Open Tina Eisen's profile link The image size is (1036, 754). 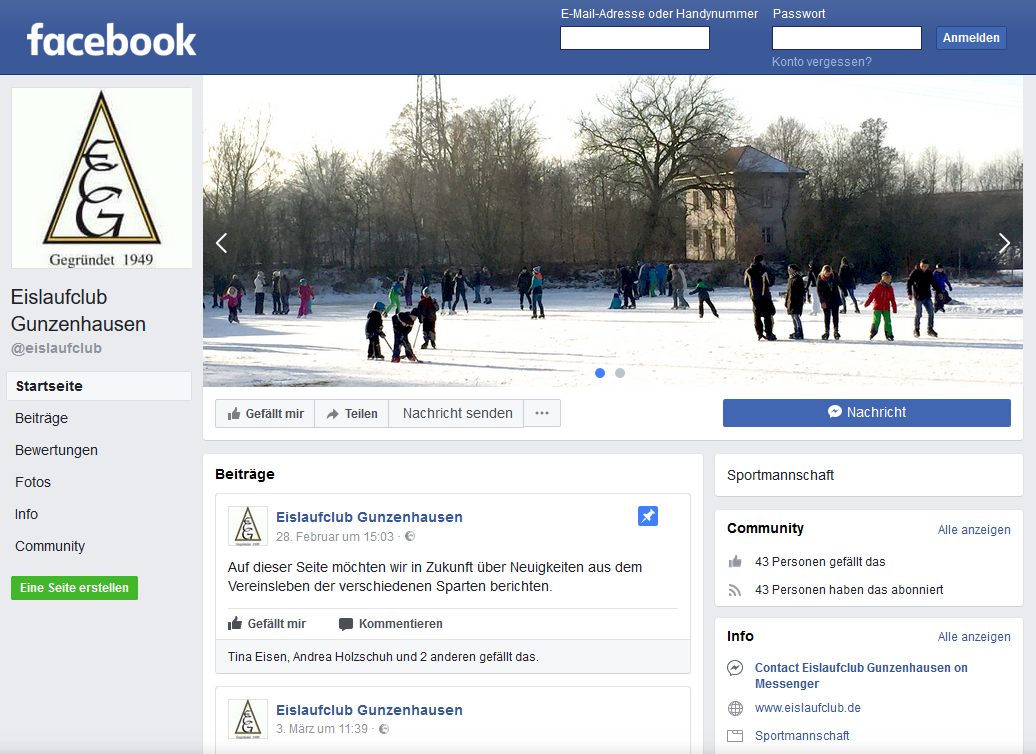(x=257, y=657)
